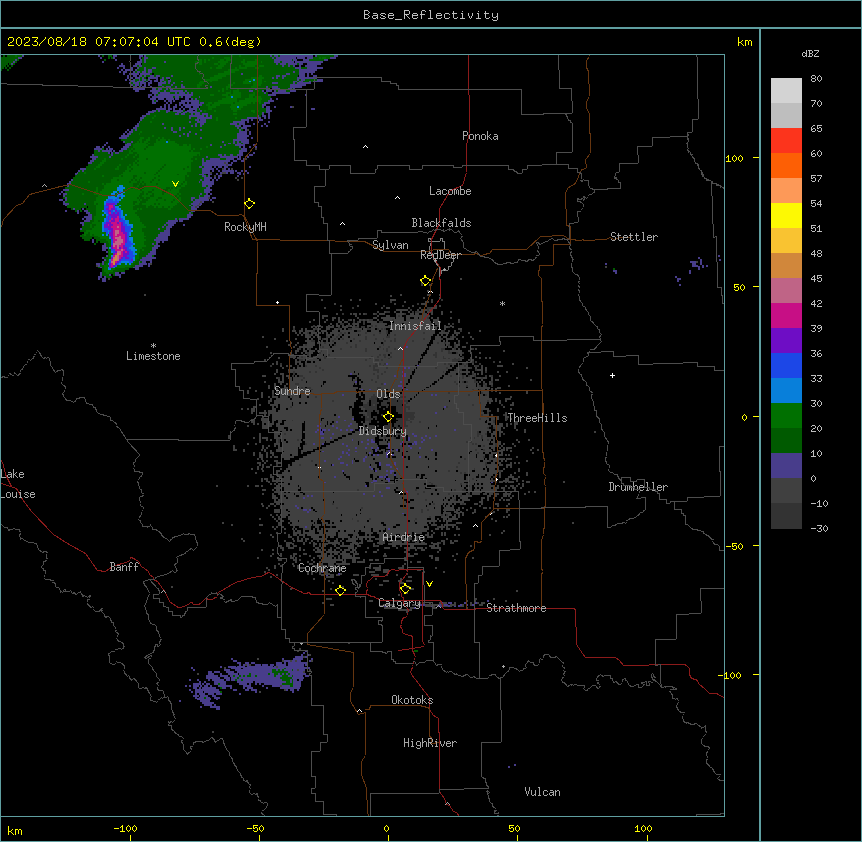Pick the red 60-65 dBZ legend color
862x842 pixels.
(x=786, y=141)
